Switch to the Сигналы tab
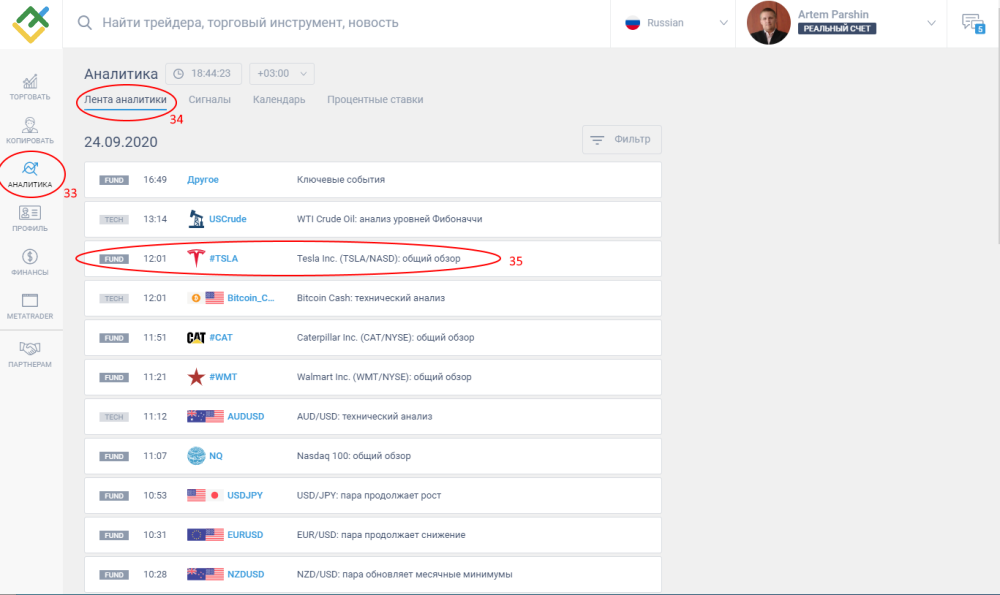1000x595 pixels. point(210,99)
